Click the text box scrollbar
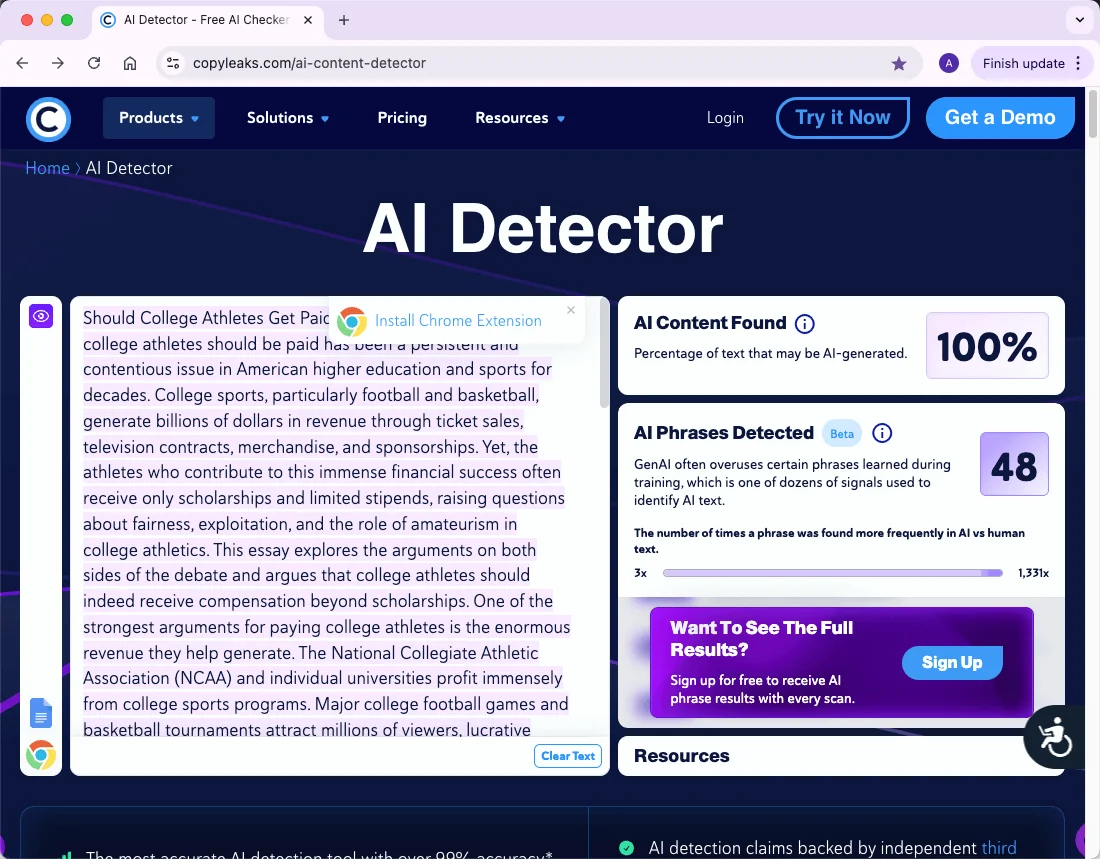The height and width of the screenshot is (859, 1100). click(605, 354)
